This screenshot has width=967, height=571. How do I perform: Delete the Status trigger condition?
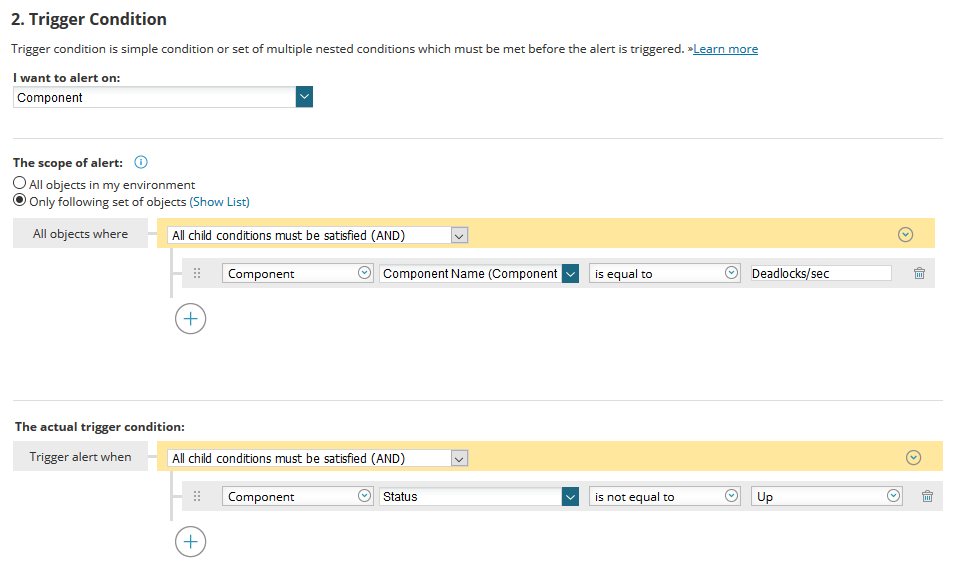pyautogui.click(x=928, y=496)
